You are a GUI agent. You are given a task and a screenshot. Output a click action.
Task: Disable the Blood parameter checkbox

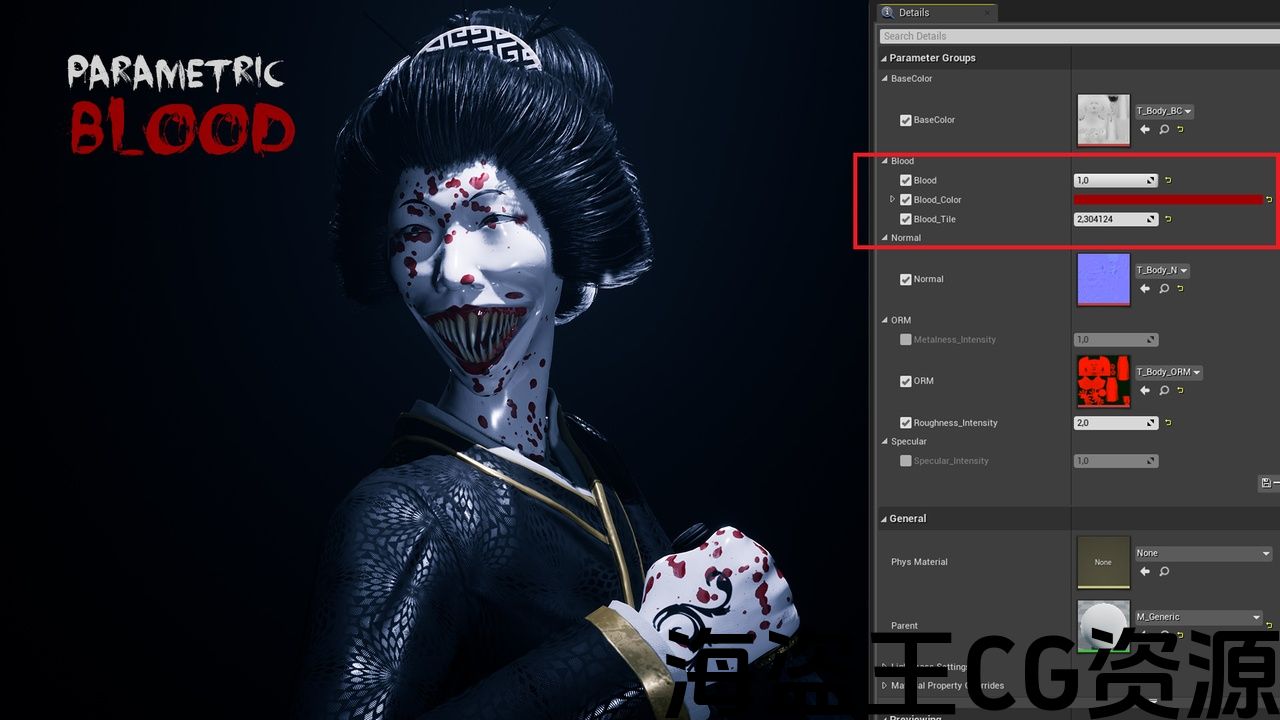tap(906, 181)
